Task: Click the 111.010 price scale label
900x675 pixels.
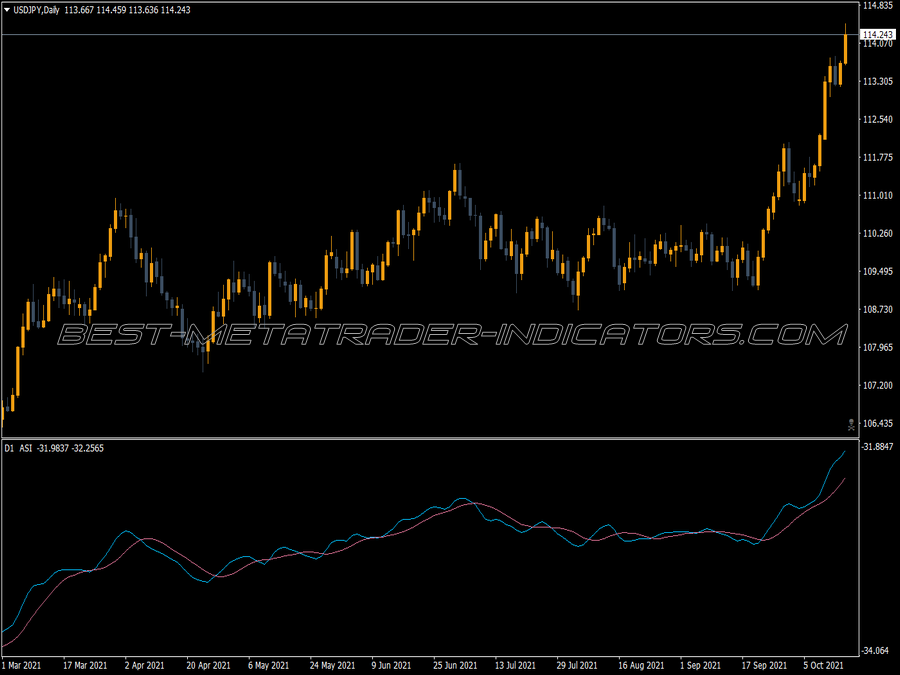Action: [x=878, y=195]
